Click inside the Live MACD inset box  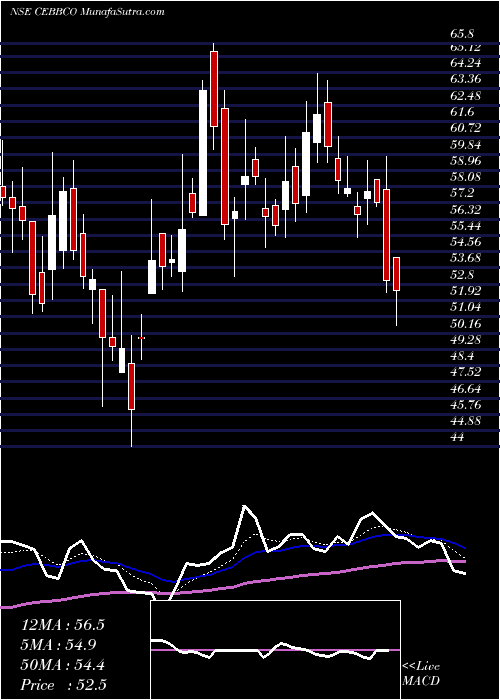275,650
